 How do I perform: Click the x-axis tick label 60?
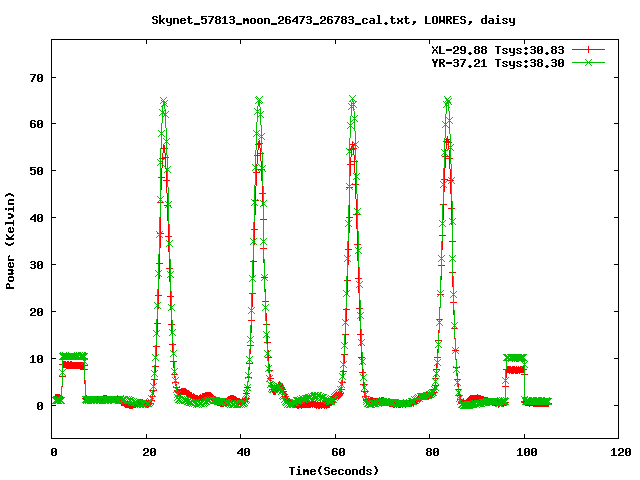pyautogui.click(x=338, y=452)
